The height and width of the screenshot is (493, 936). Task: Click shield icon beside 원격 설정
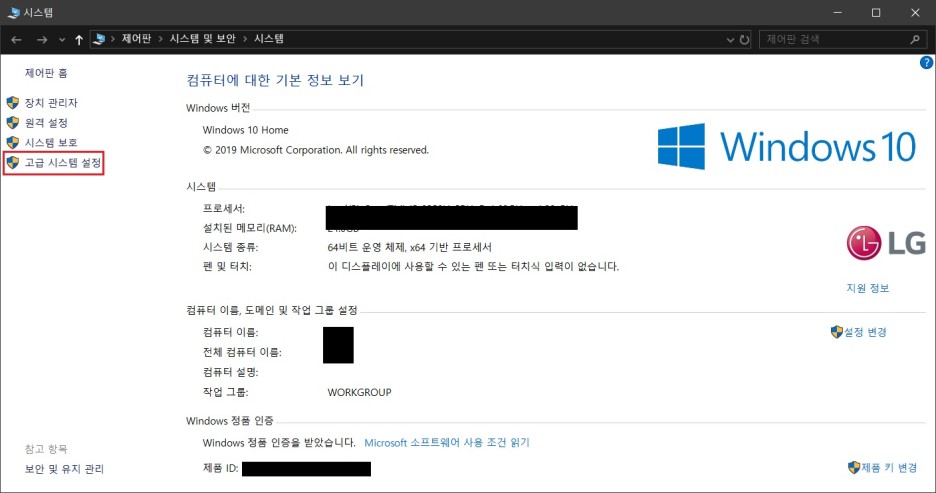coord(13,122)
